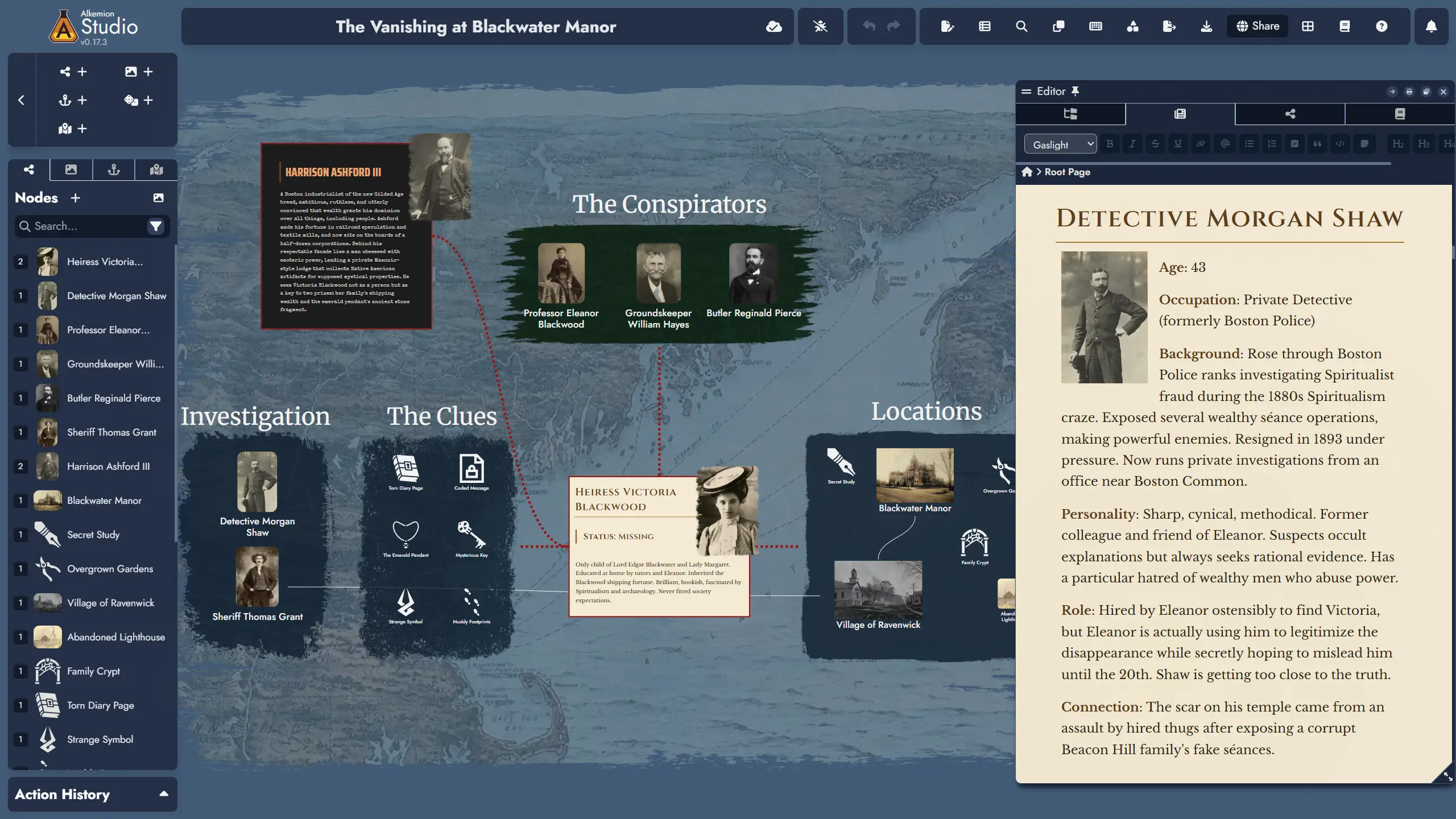Toggle the Editor panel pin
Image resolution: width=1456 pixels, height=819 pixels.
(x=1075, y=91)
